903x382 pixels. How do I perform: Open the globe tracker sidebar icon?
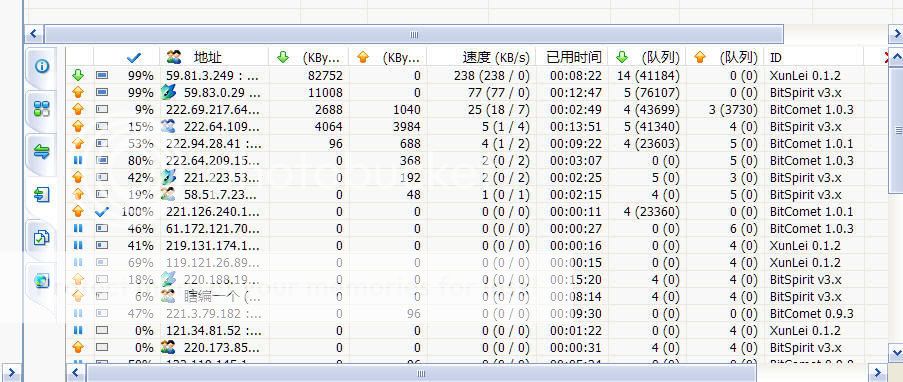coord(41,281)
